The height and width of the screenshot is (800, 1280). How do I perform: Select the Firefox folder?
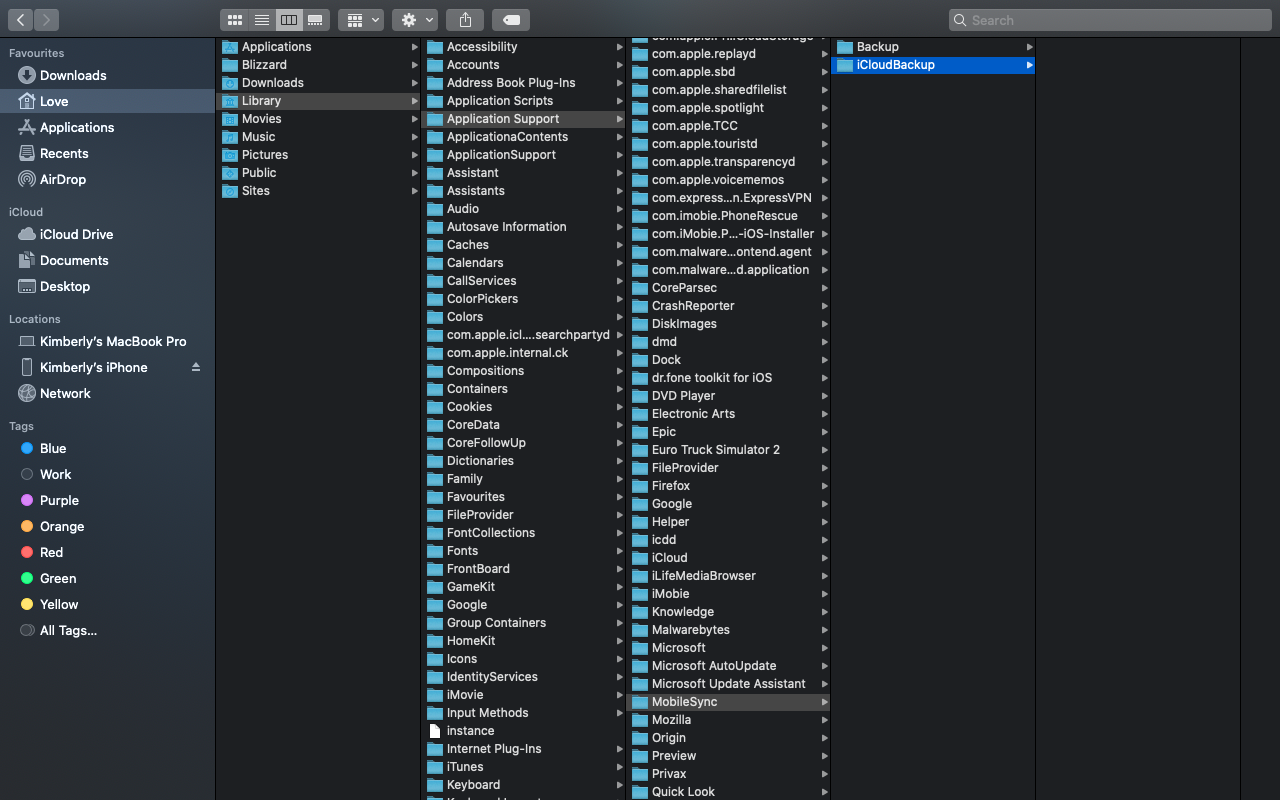[729, 486]
